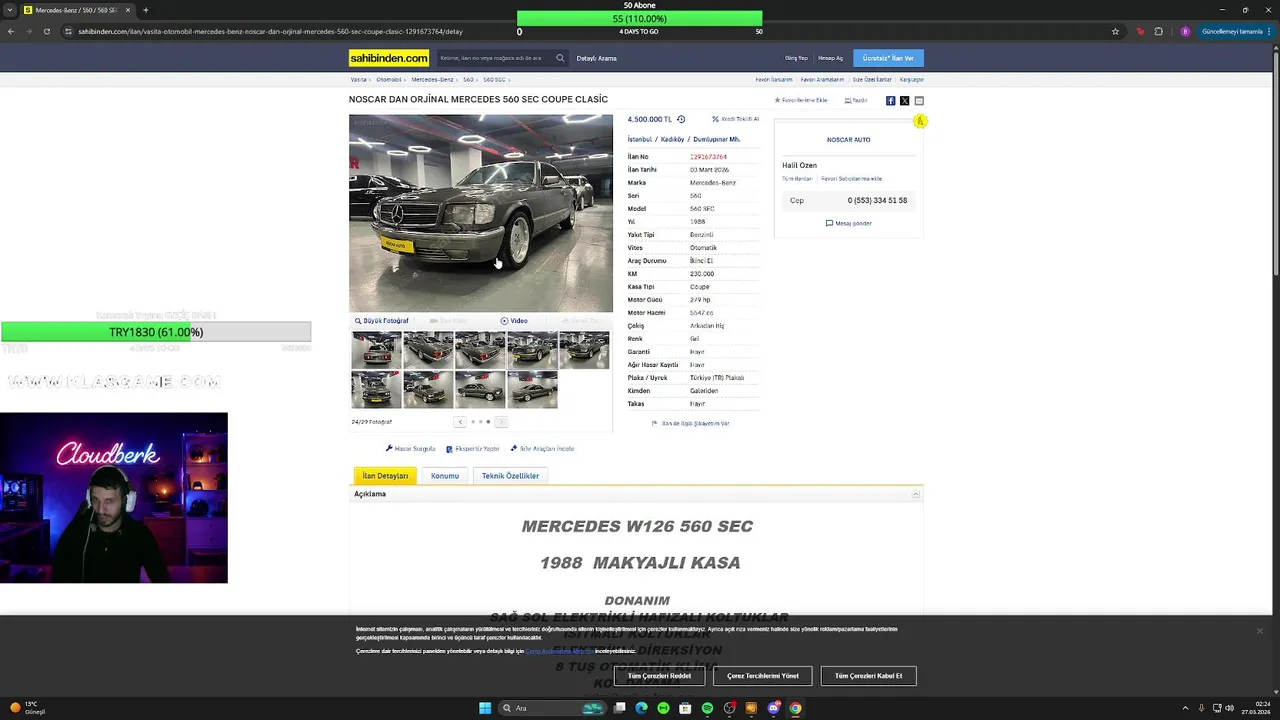Click the sahibinden.com logo
The image size is (1280, 720).
tap(389, 58)
